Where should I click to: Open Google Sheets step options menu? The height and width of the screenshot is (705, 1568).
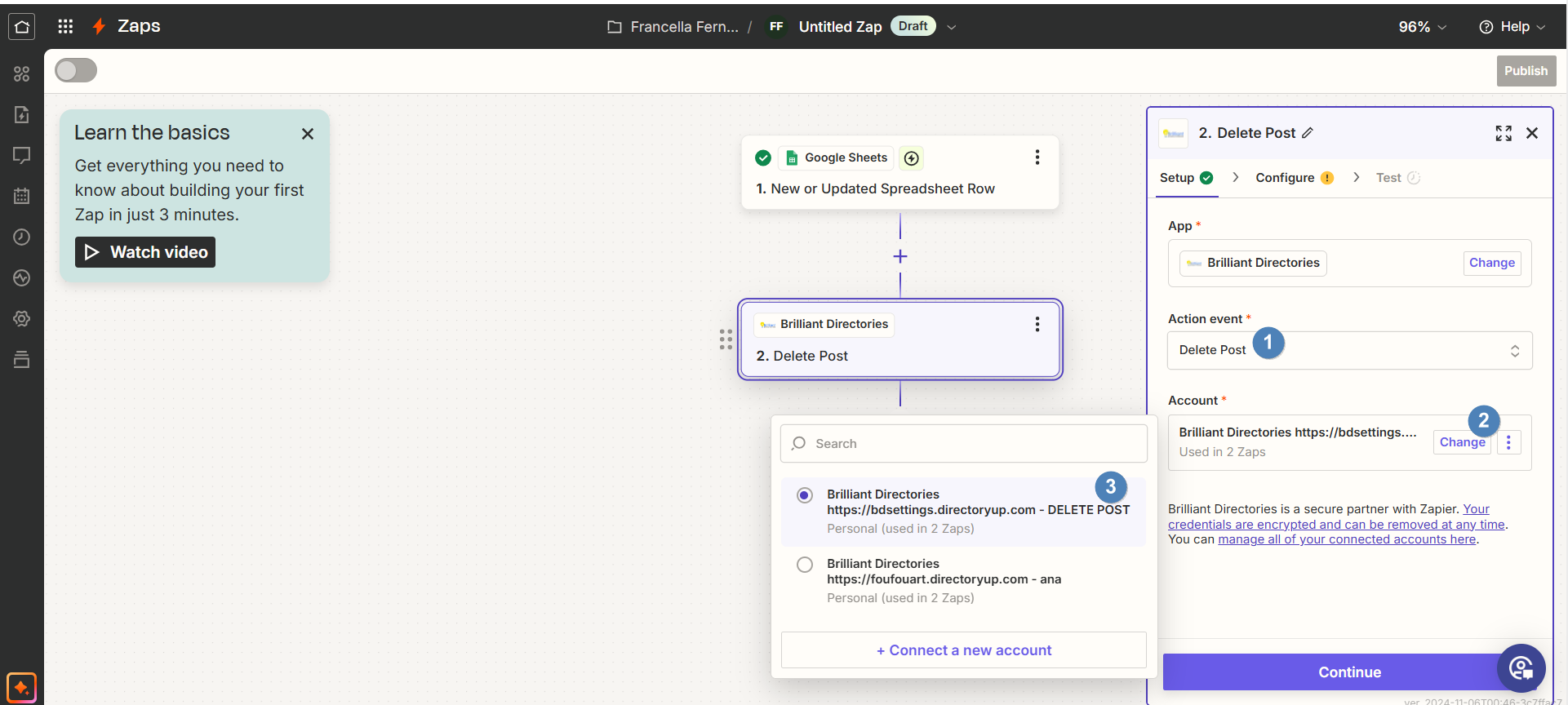[x=1037, y=157]
